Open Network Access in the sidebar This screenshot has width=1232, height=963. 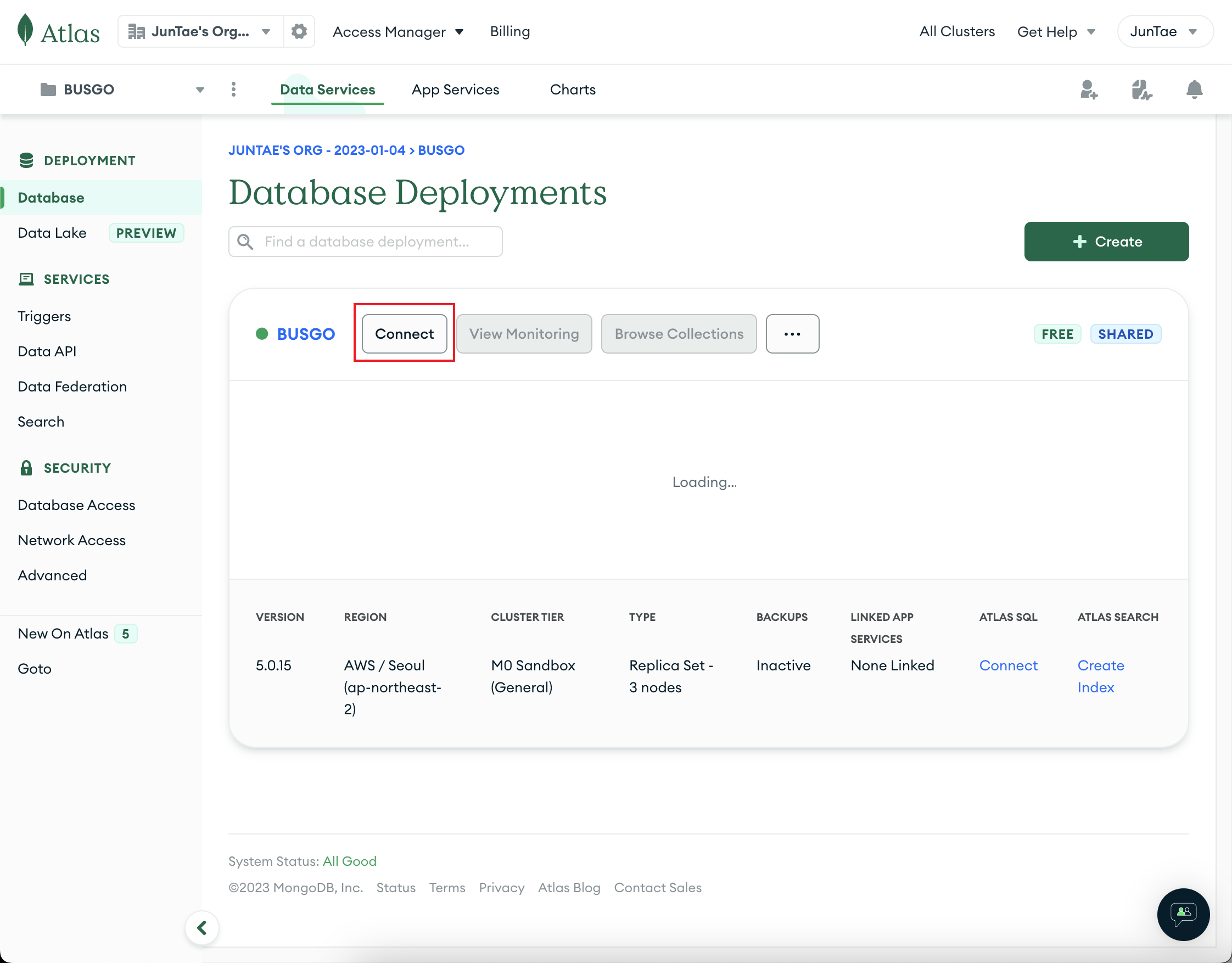pyautogui.click(x=71, y=540)
